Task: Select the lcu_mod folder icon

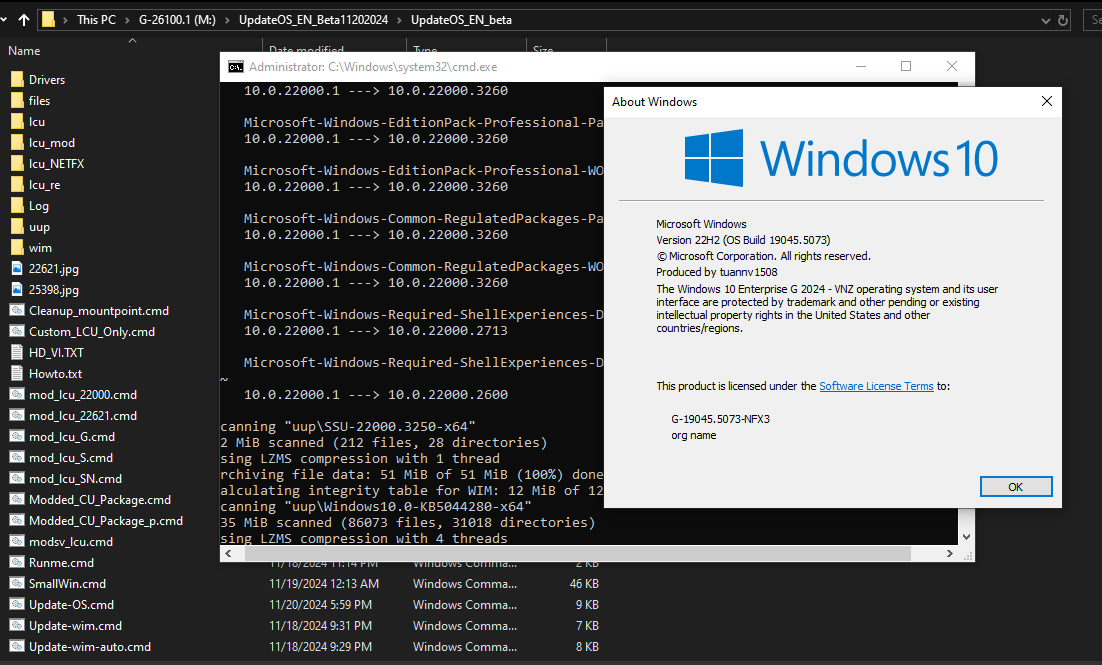Action: point(18,143)
